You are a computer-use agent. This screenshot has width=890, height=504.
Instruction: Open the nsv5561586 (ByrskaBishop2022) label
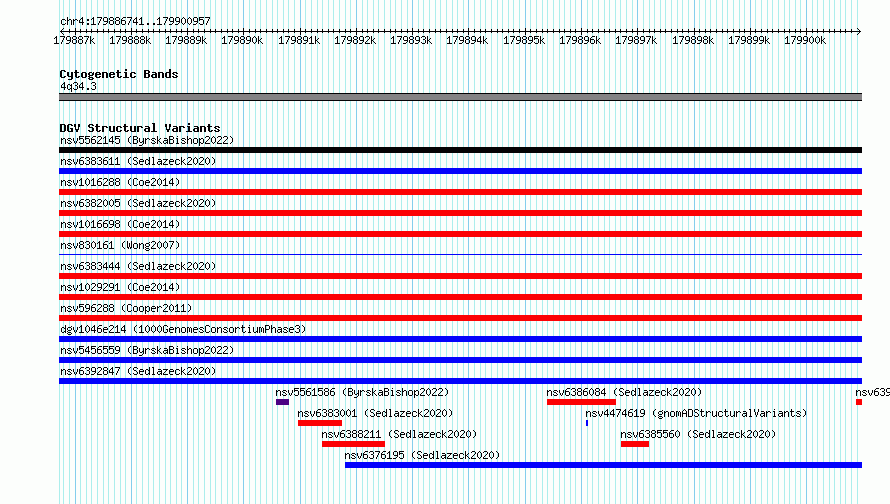pos(362,392)
